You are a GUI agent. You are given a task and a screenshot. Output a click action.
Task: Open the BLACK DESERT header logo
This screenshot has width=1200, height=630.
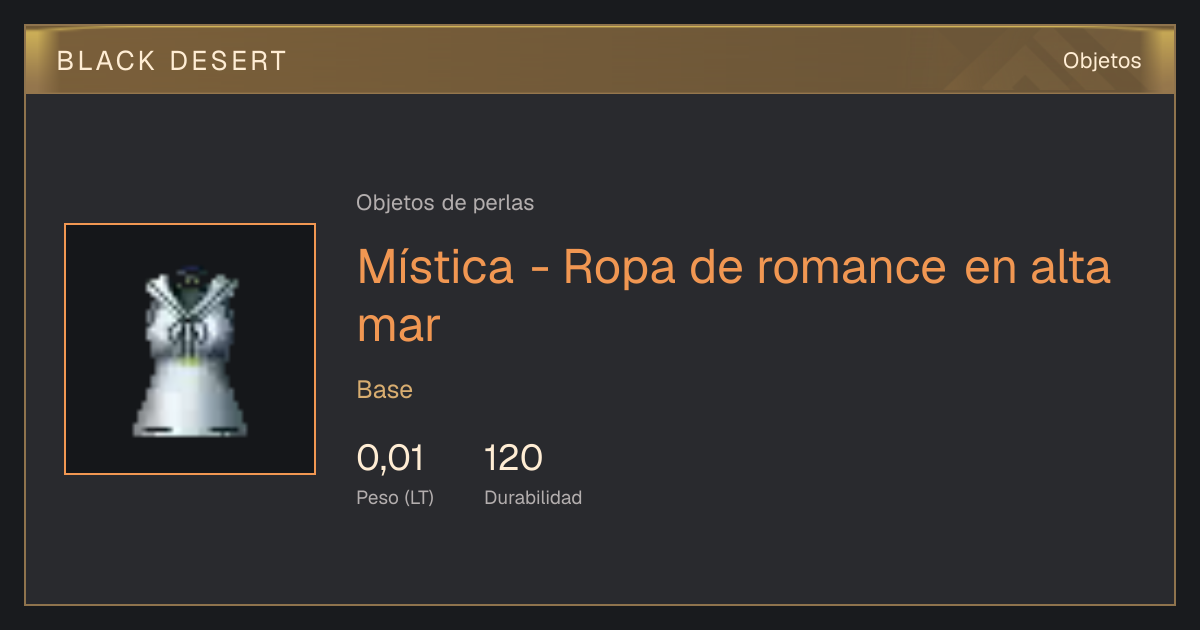tap(172, 61)
